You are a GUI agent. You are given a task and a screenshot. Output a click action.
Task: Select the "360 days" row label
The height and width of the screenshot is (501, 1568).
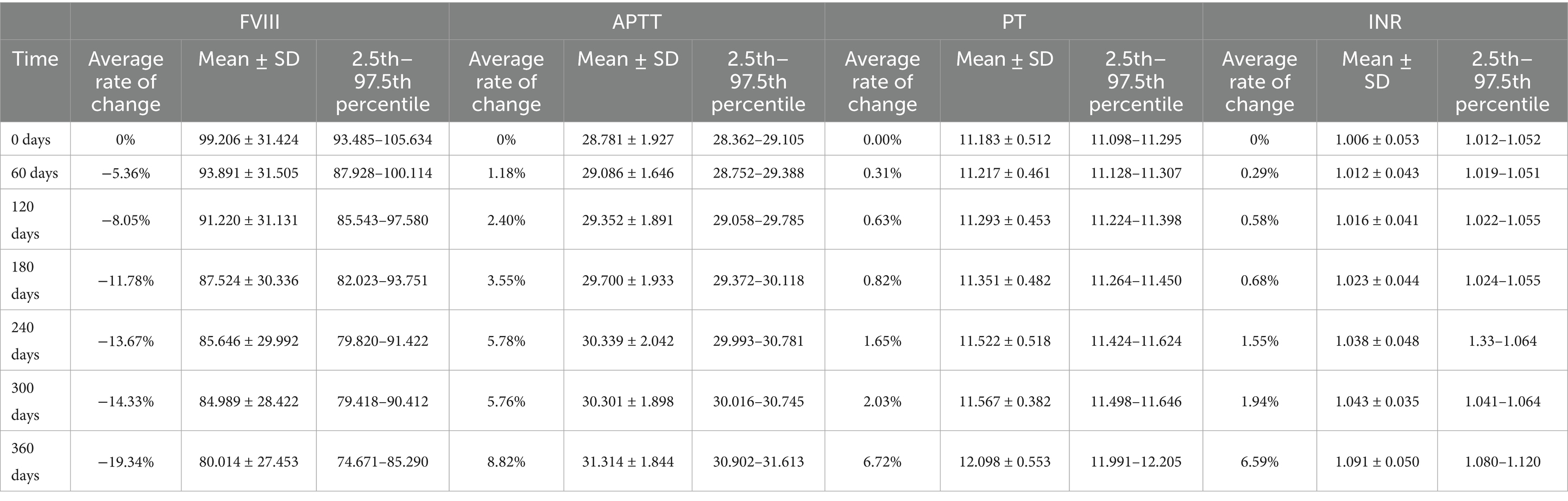pyautogui.click(x=25, y=461)
